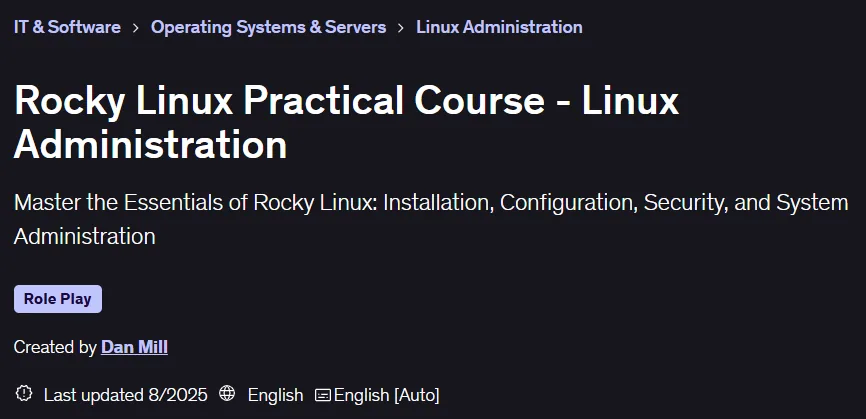Click the globe language icon
Viewport: 866px width, 419px height.
(227, 394)
